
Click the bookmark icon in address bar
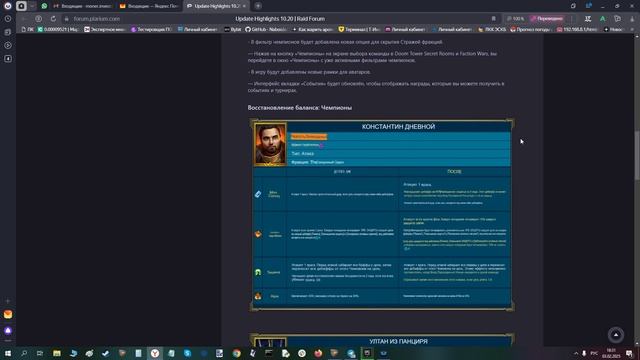pyautogui.click(x=493, y=19)
